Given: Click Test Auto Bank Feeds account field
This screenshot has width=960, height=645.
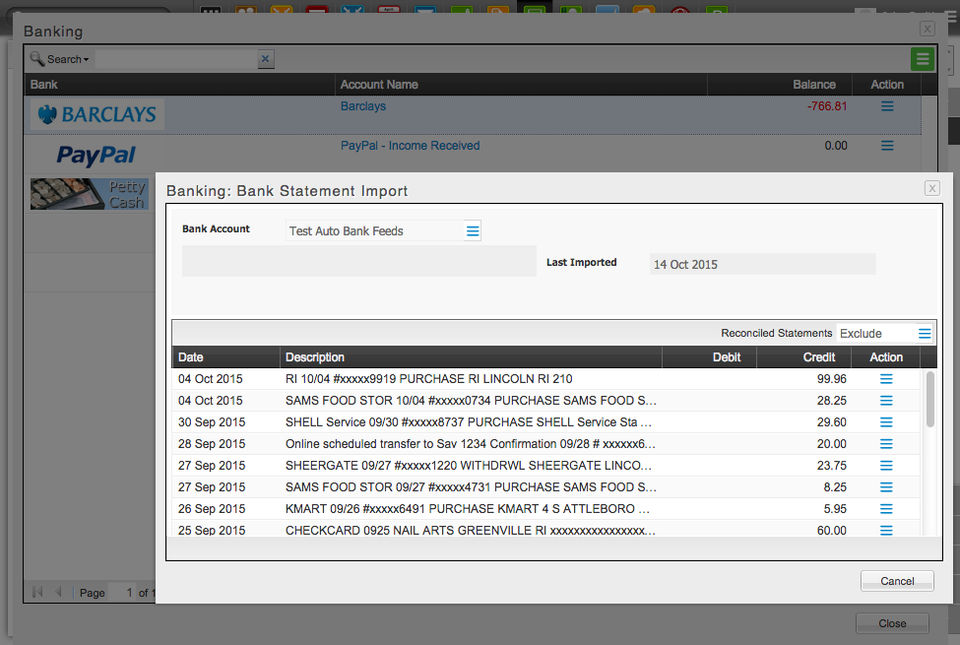Looking at the screenshot, I should 375,231.
